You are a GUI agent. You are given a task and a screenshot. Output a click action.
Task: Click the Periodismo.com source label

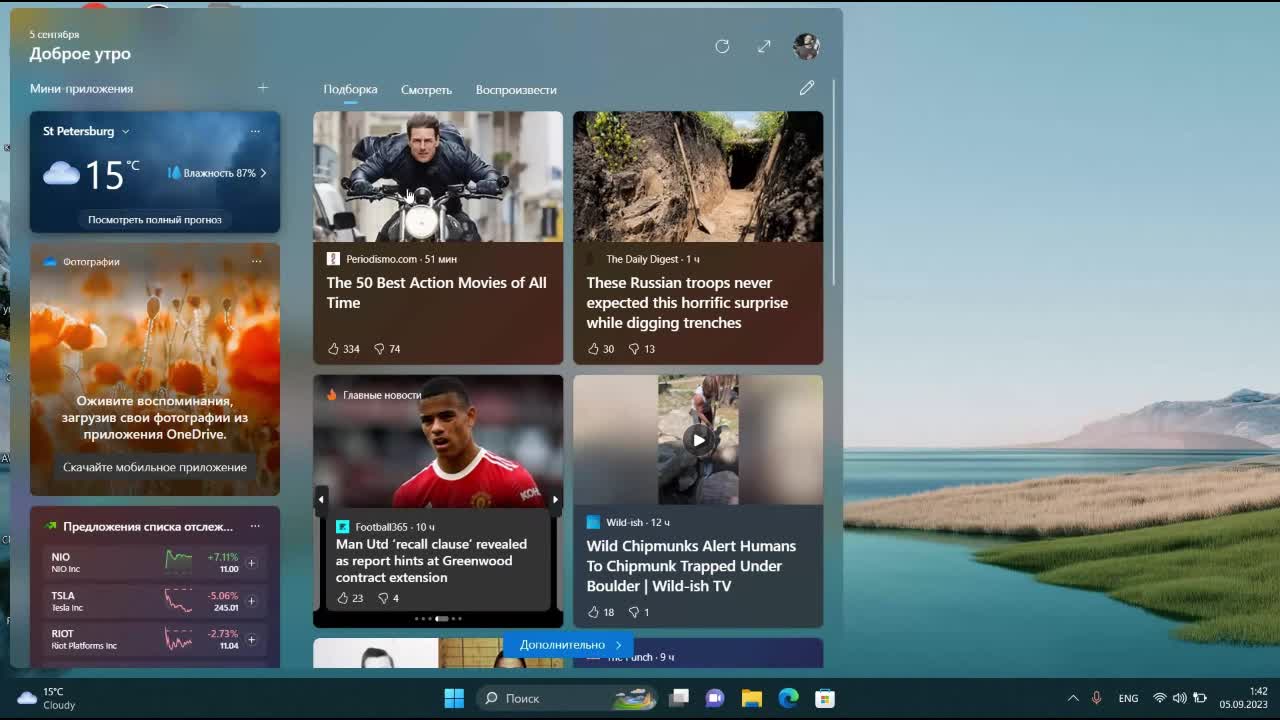381,259
